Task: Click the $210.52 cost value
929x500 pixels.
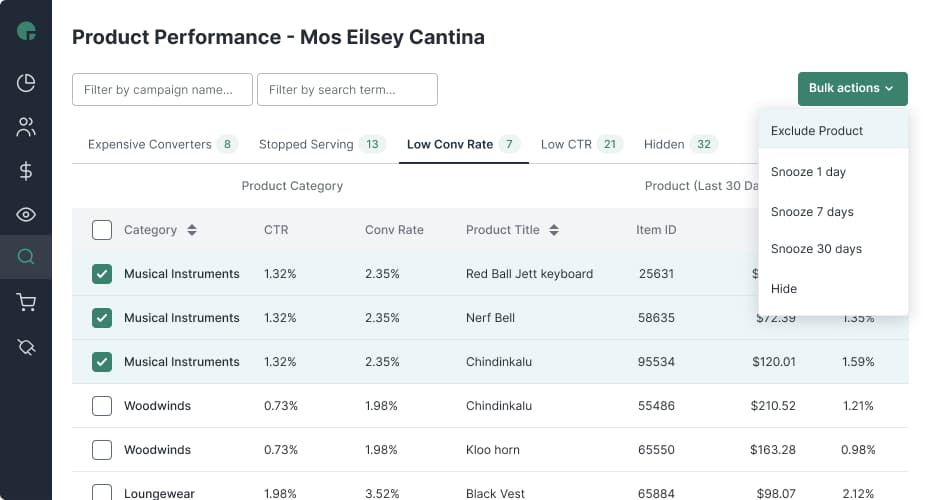Action: coord(773,406)
